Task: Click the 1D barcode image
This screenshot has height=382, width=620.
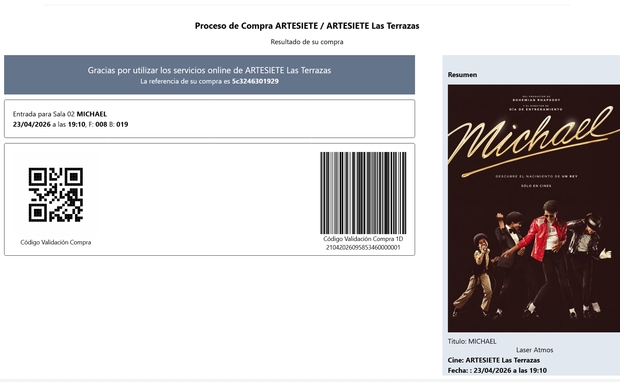Action: click(363, 193)
